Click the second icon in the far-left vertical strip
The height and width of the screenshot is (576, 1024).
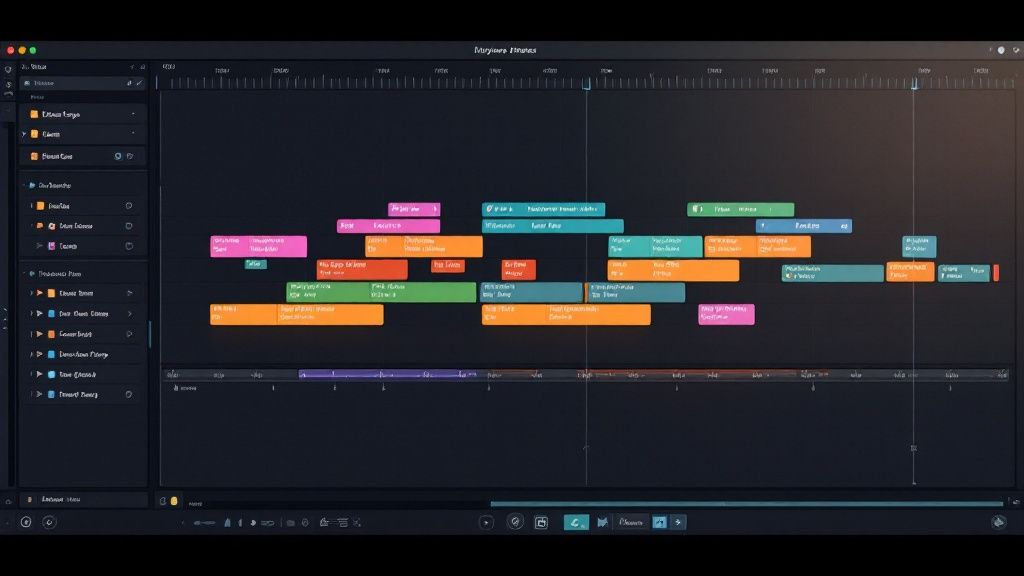pos(8,84)
